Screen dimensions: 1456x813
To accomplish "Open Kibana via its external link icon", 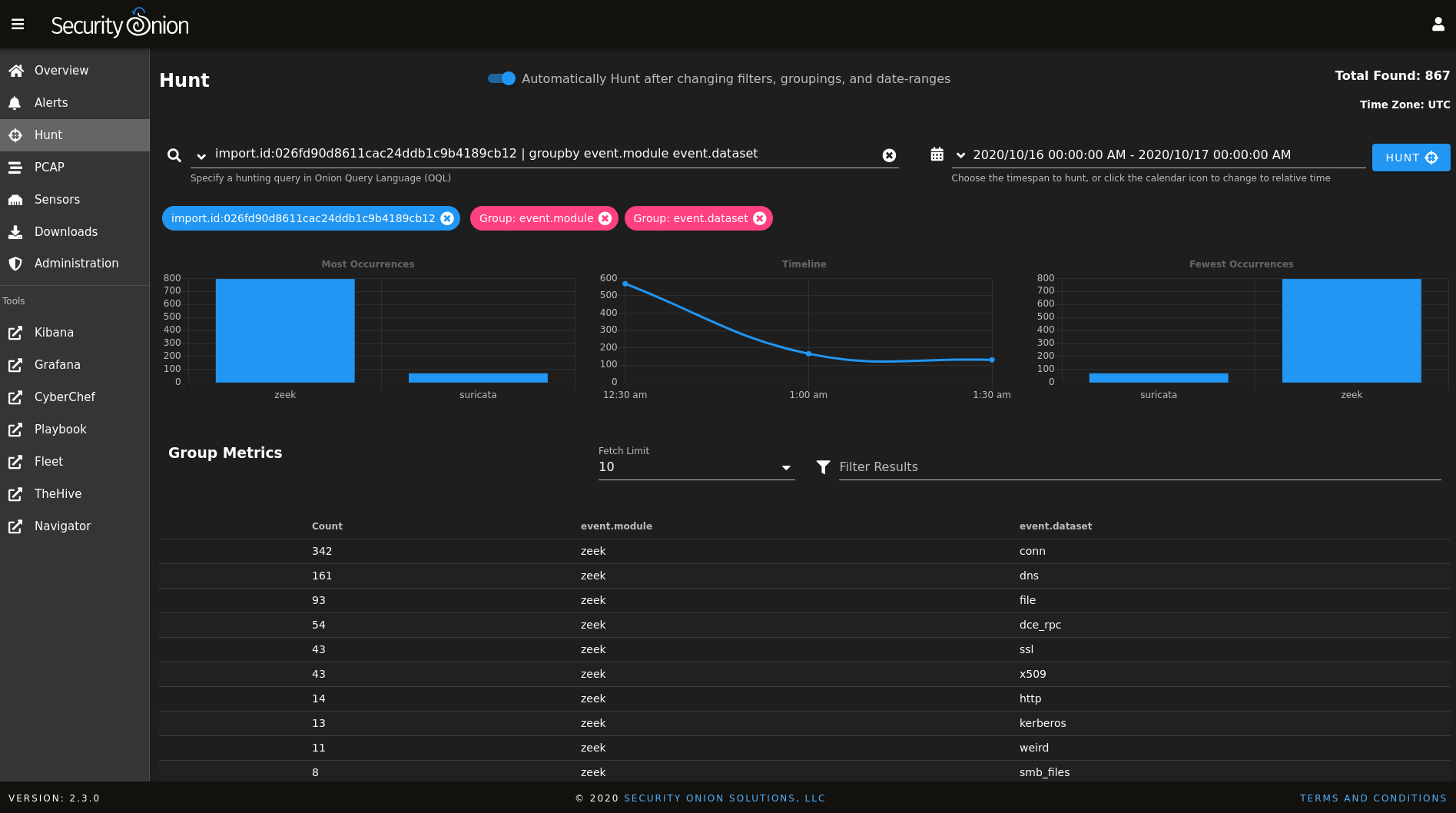I will click(15, 332).
